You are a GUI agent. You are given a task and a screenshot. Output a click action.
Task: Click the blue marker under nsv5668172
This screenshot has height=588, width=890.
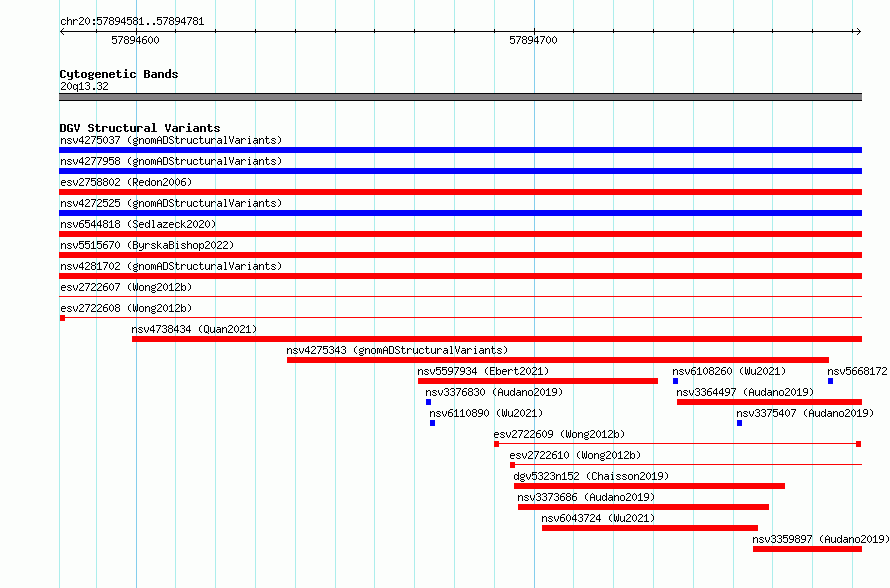(x=830, y=381)
